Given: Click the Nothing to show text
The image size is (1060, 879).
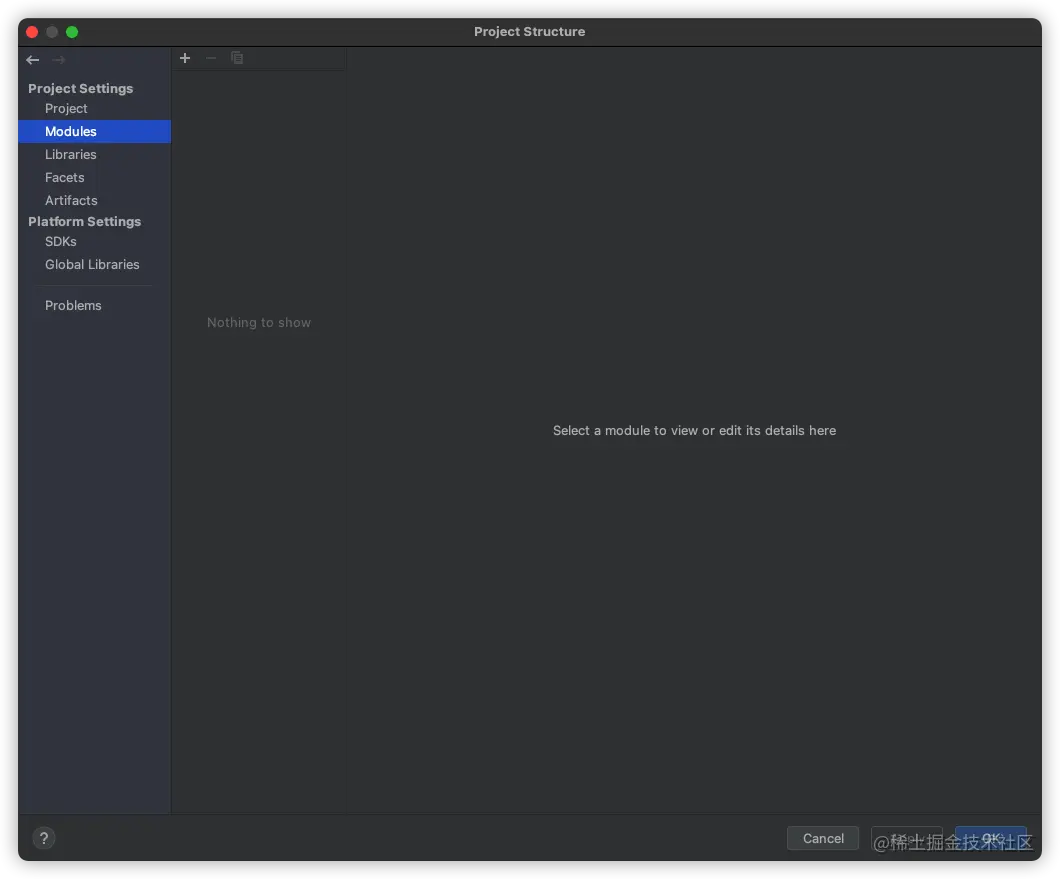Looking at the screenshot, I should [259, 323].
